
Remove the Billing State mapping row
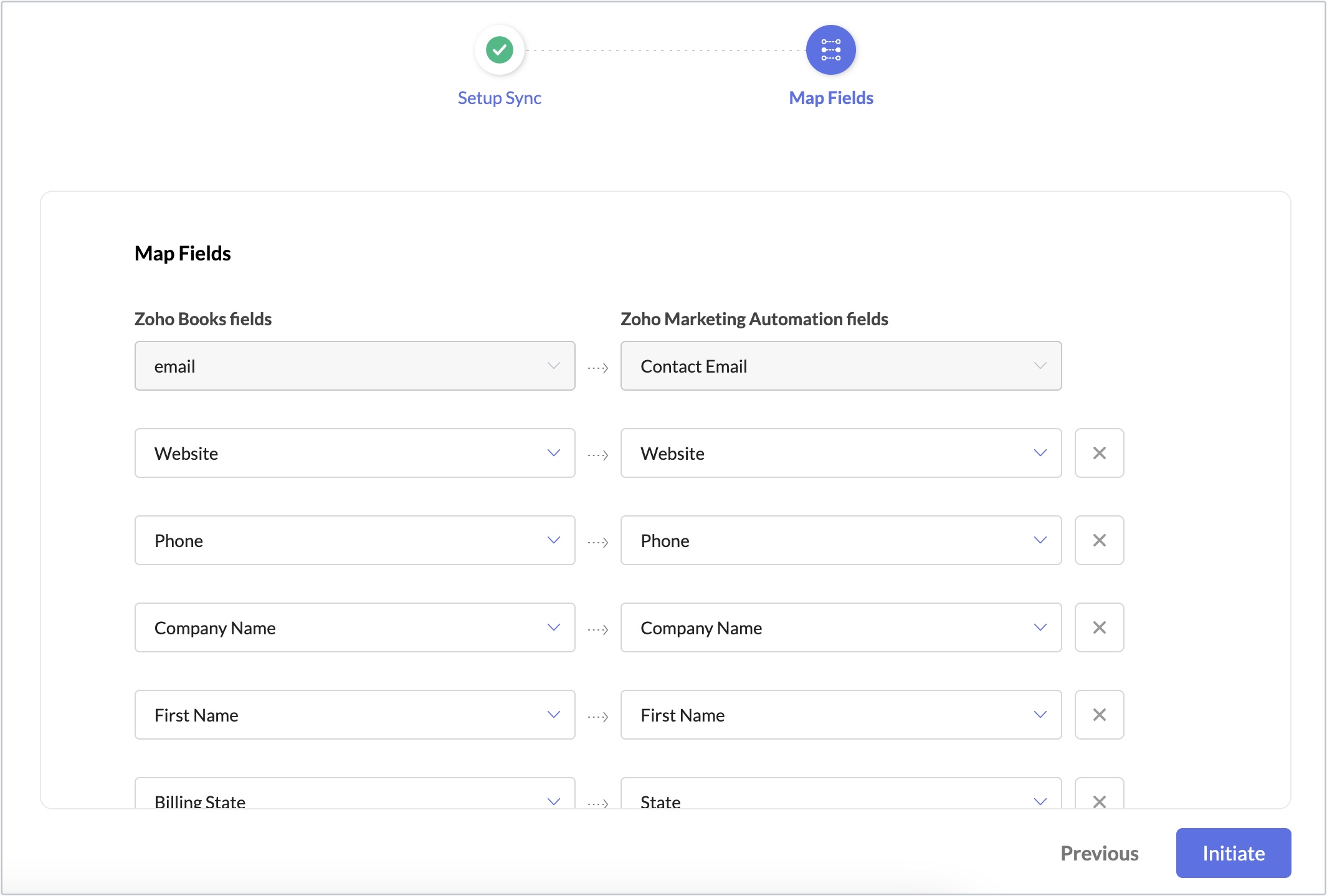(1099, 794)
